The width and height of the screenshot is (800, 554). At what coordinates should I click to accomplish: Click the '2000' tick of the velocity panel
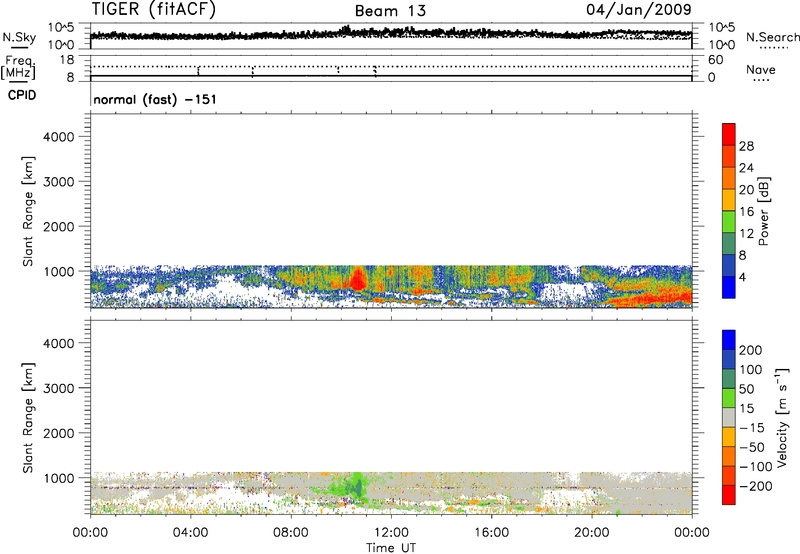click(58, 433)
